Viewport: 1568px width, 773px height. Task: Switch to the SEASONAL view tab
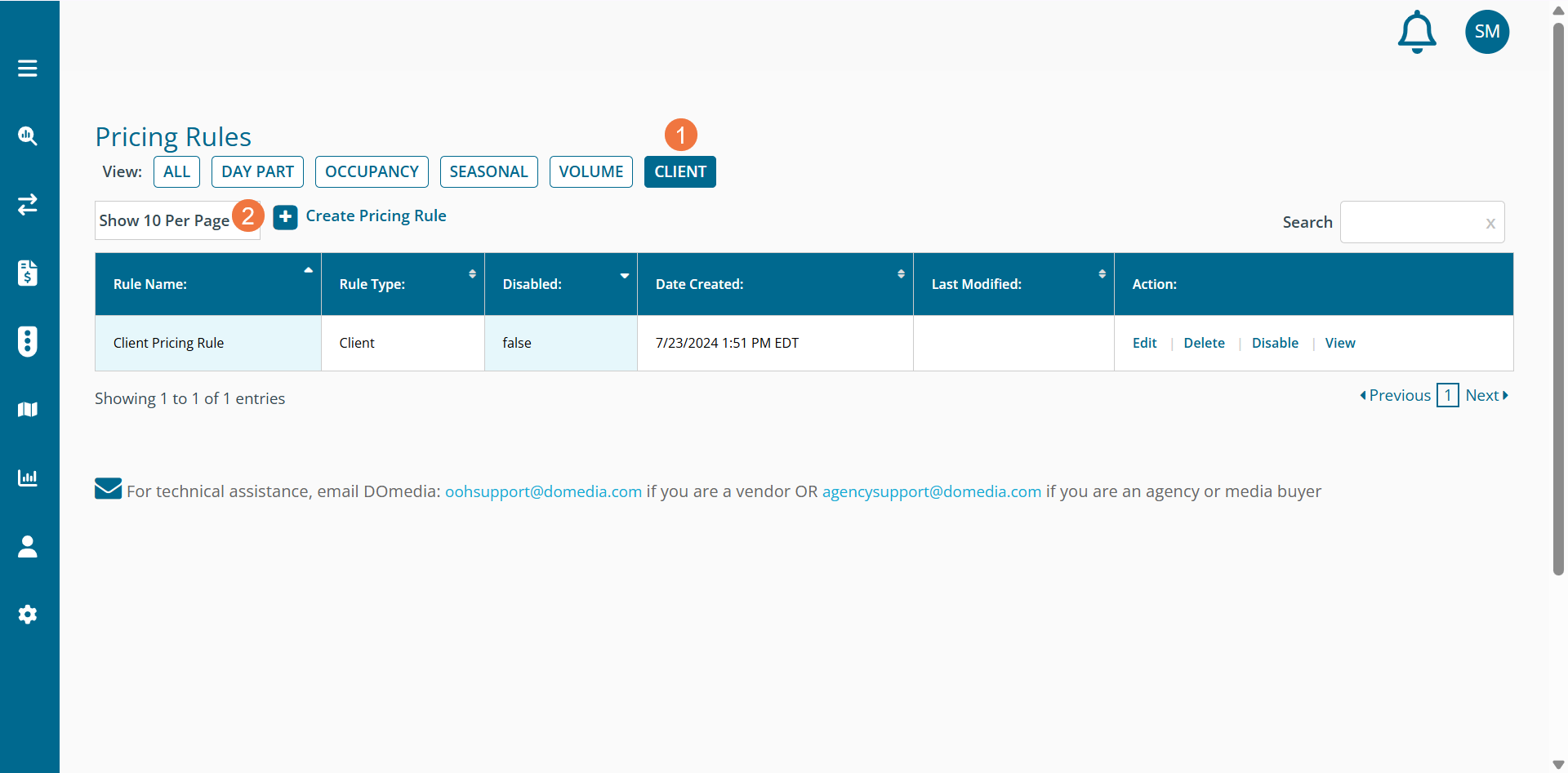click(x=488, y=171)
